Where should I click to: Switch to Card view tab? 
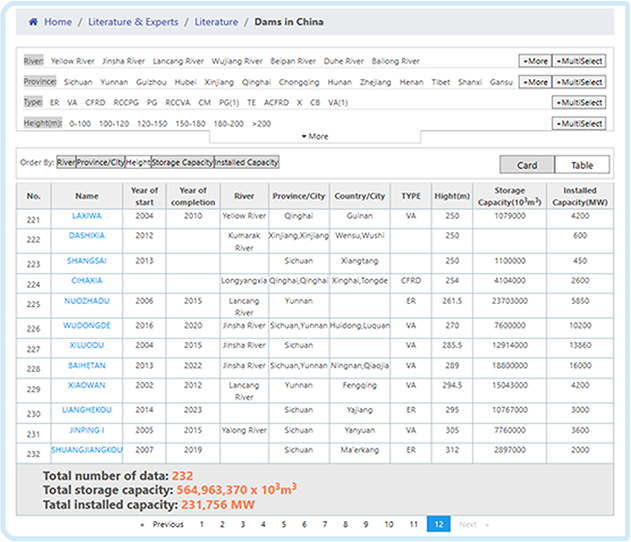tap(527, 165)
